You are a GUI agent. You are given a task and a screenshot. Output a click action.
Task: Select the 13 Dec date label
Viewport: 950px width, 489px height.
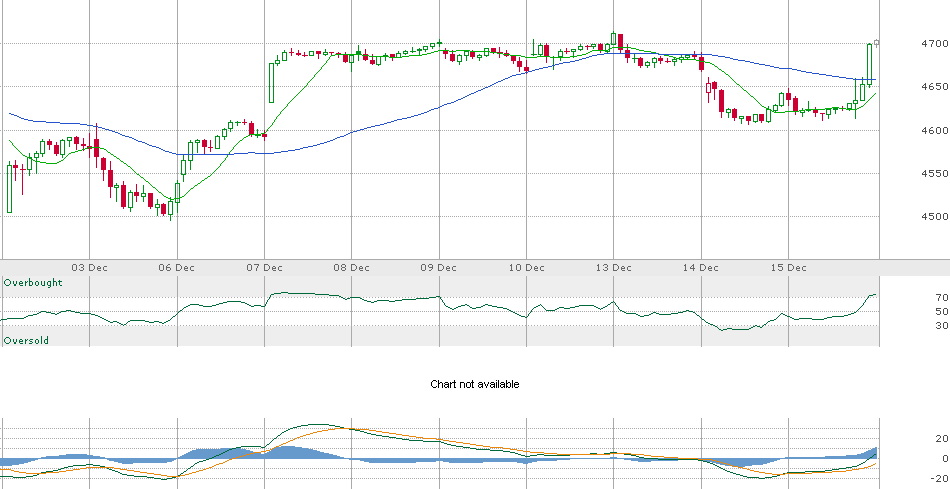pos(614,268)
